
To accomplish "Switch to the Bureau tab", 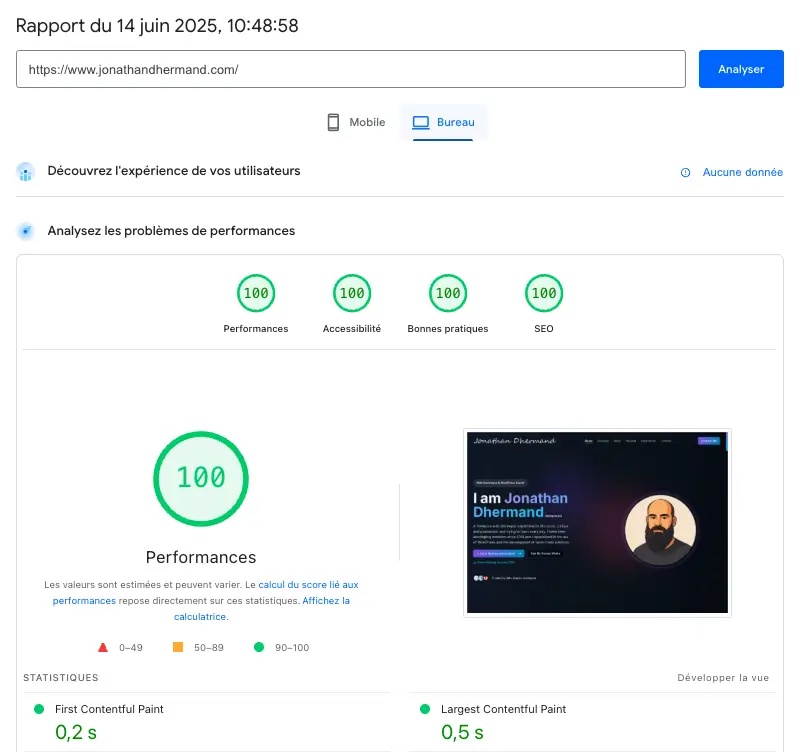I will coord(444,122).
